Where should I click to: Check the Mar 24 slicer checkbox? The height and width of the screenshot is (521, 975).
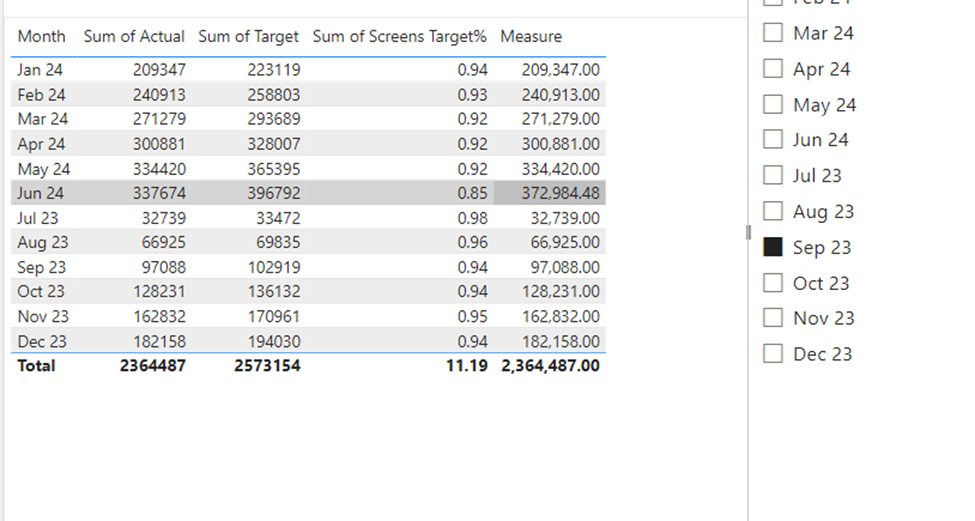click(772, 32)
